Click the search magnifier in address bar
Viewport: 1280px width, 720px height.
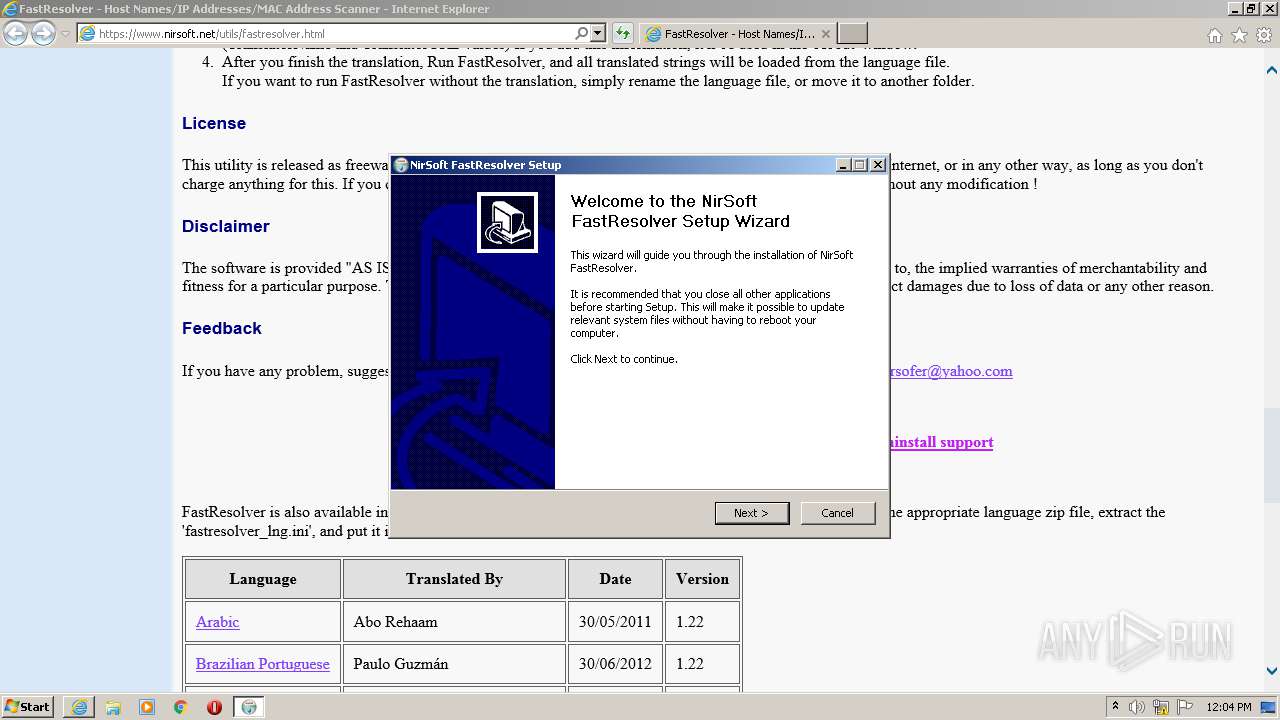[582, 33]
